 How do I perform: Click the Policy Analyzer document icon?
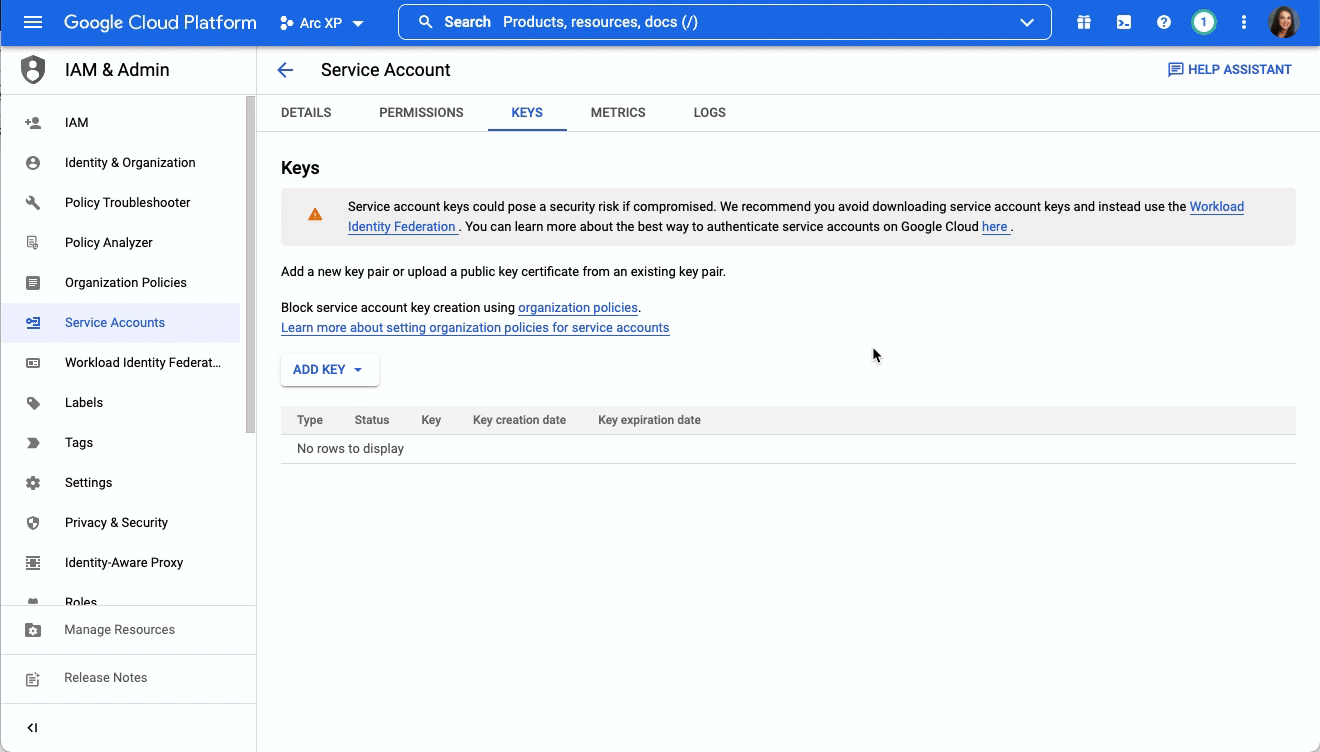[x=33, y=243]
